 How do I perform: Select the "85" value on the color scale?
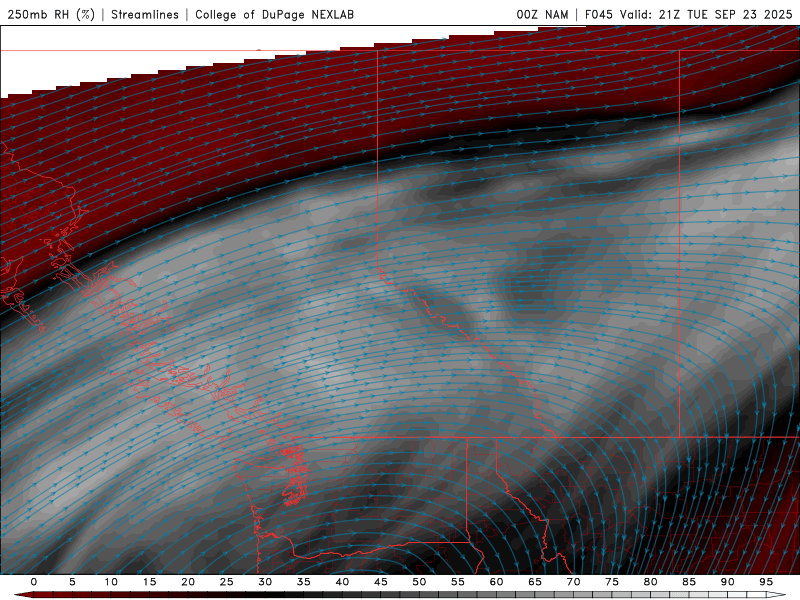coord(689,582)
